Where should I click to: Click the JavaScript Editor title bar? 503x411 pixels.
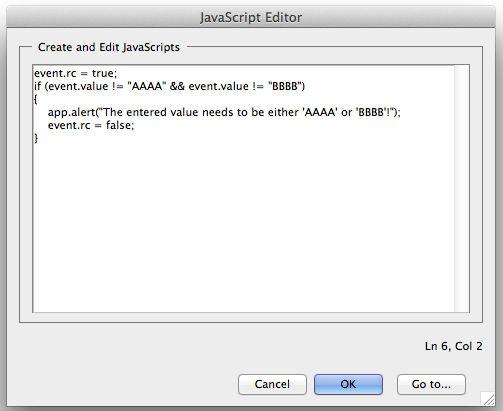(x=251, y=17)
